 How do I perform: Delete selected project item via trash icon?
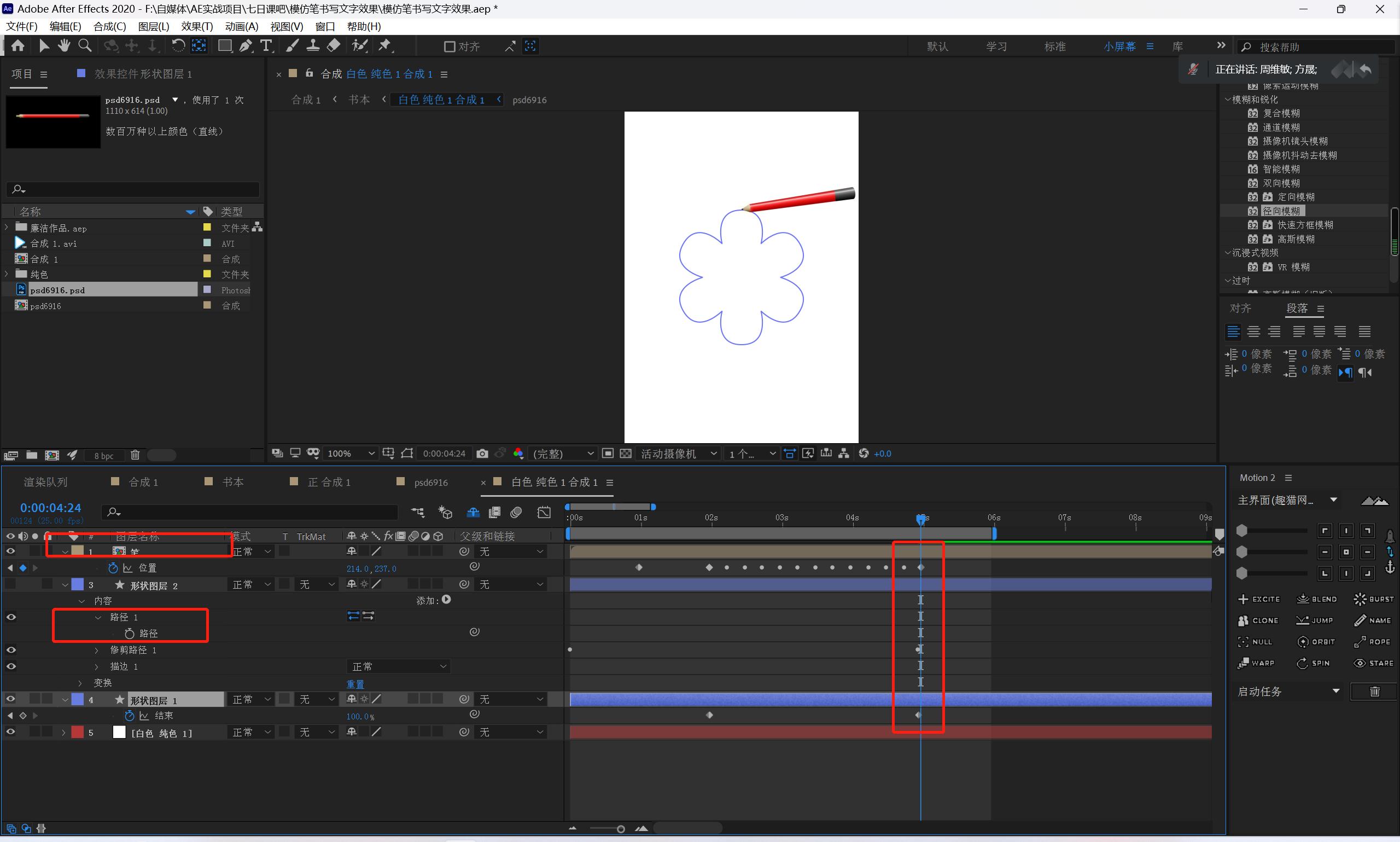click(135, 455)
